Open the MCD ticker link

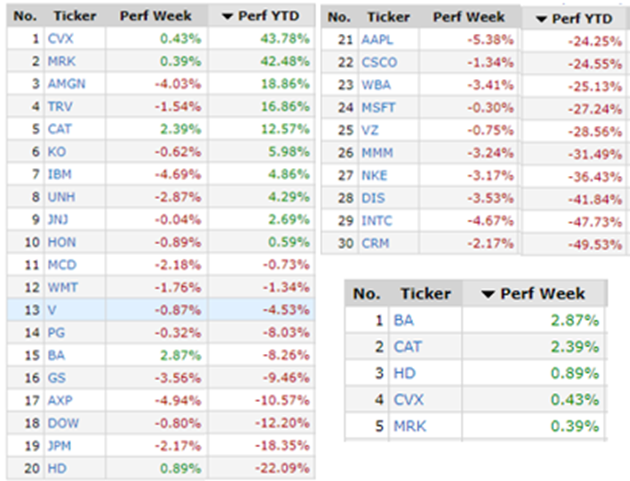tap(62, 265)
